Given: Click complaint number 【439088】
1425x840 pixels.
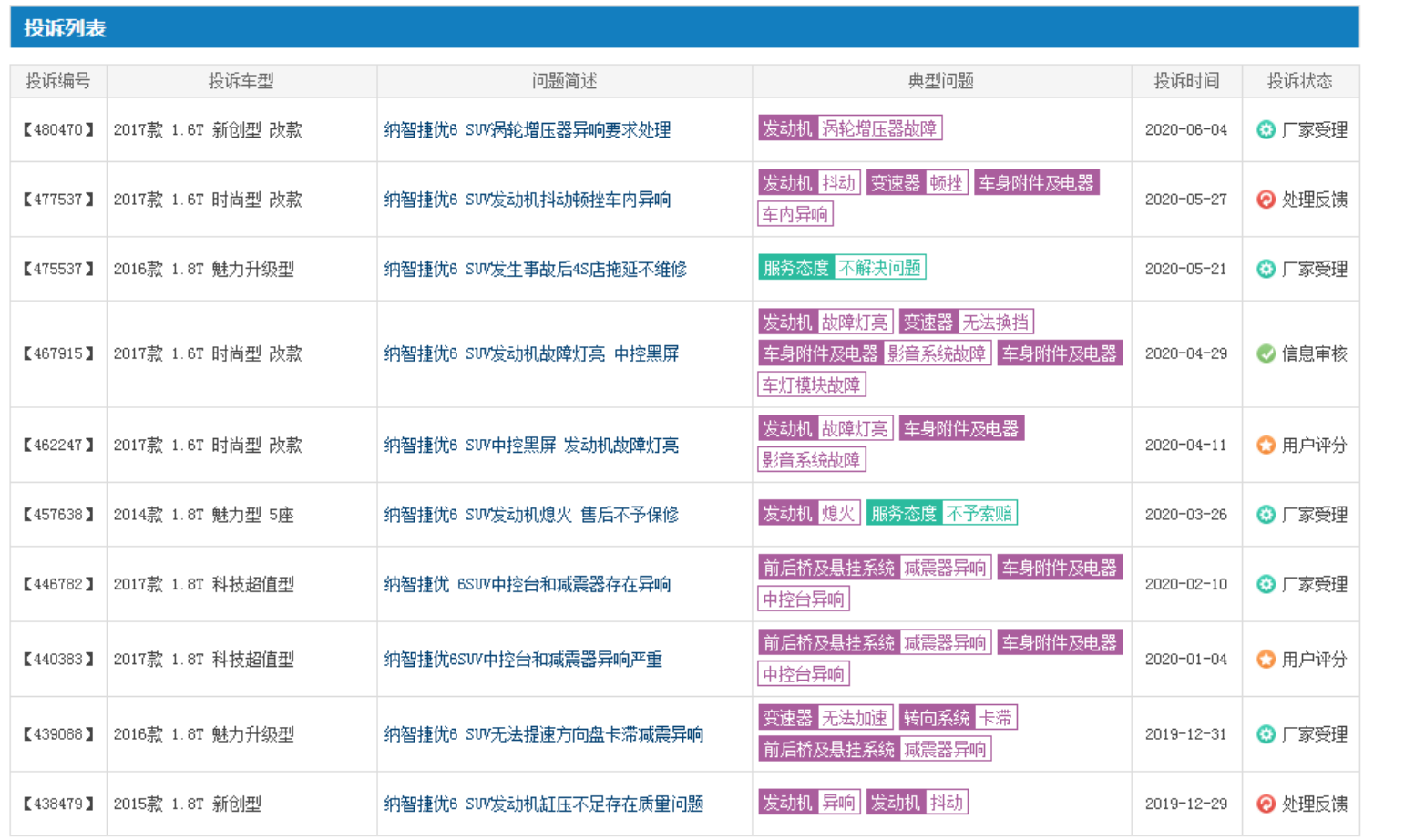Looking at the screenshot, I should (x=58, y=734).
